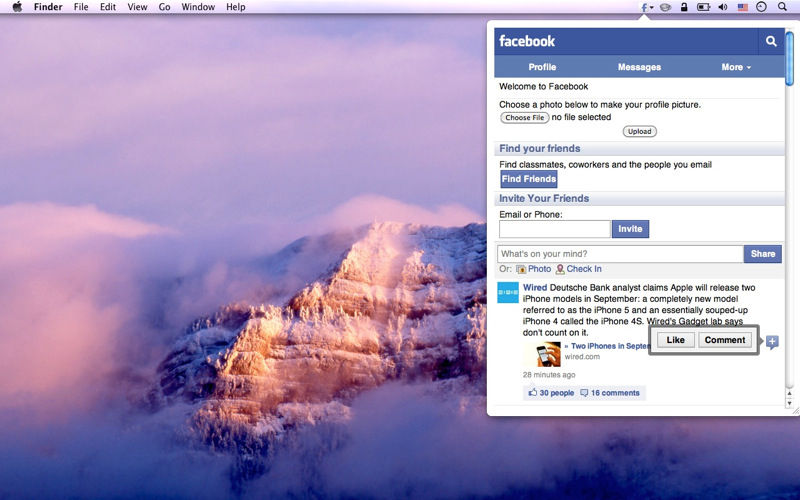Open the Window menu
The height and width of the screenshot is (500, 800).
(198, 7)
